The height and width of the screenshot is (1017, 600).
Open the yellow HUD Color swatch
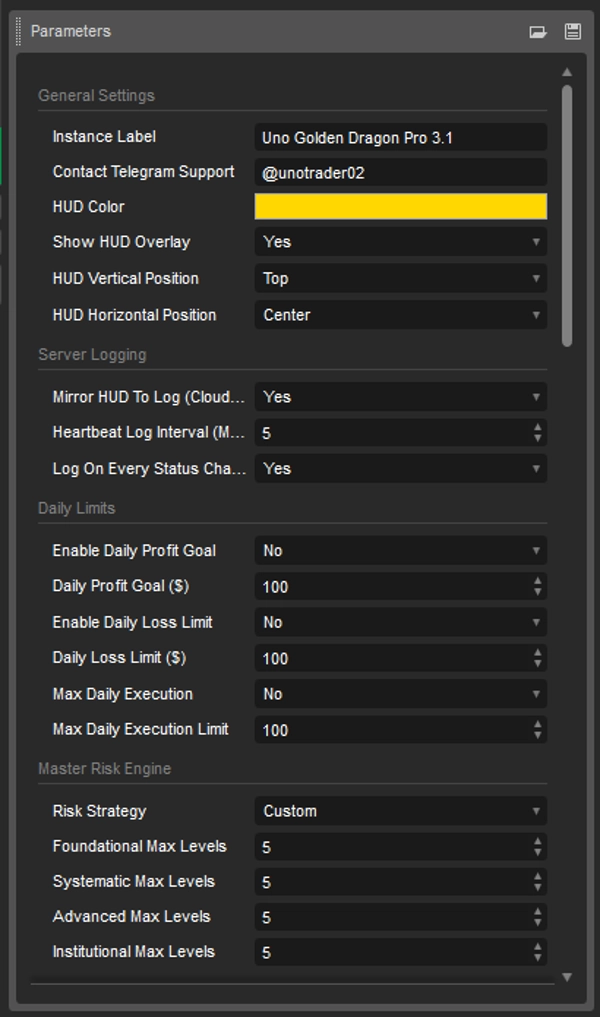point(401,206)
